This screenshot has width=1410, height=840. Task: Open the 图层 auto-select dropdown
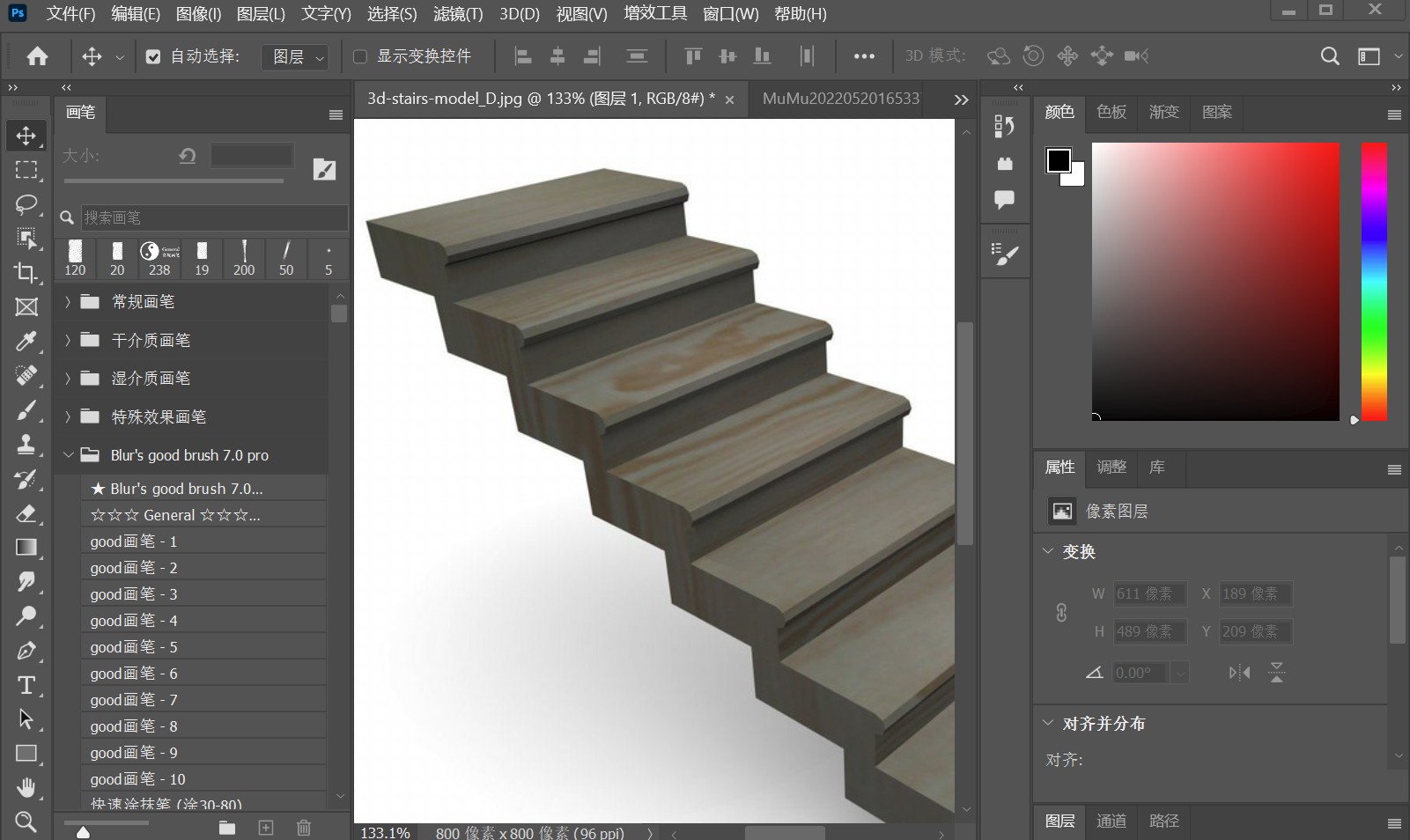coord(295,57)
